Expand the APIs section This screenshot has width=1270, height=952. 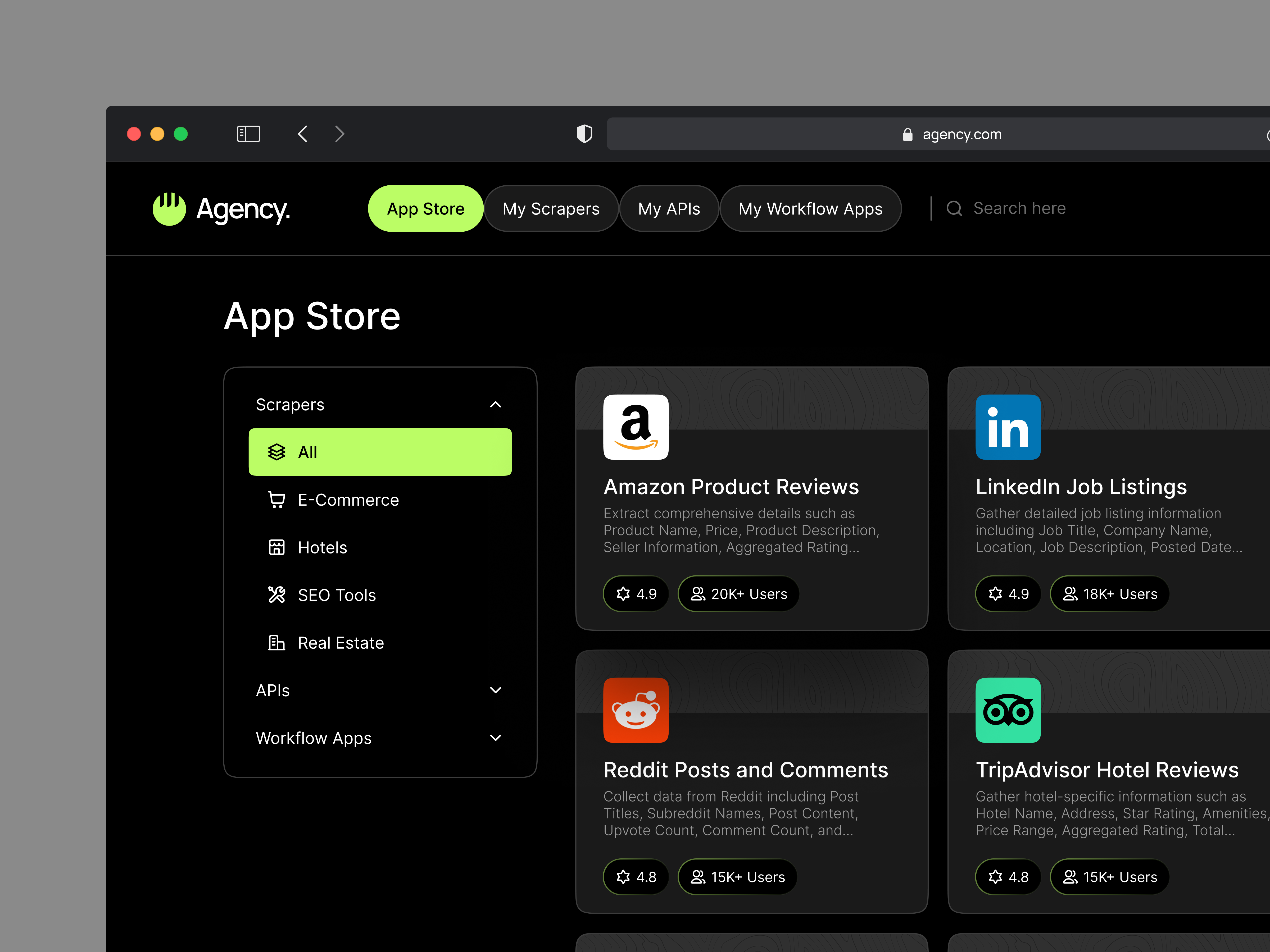pyautogui.click(x=496, y=690)
